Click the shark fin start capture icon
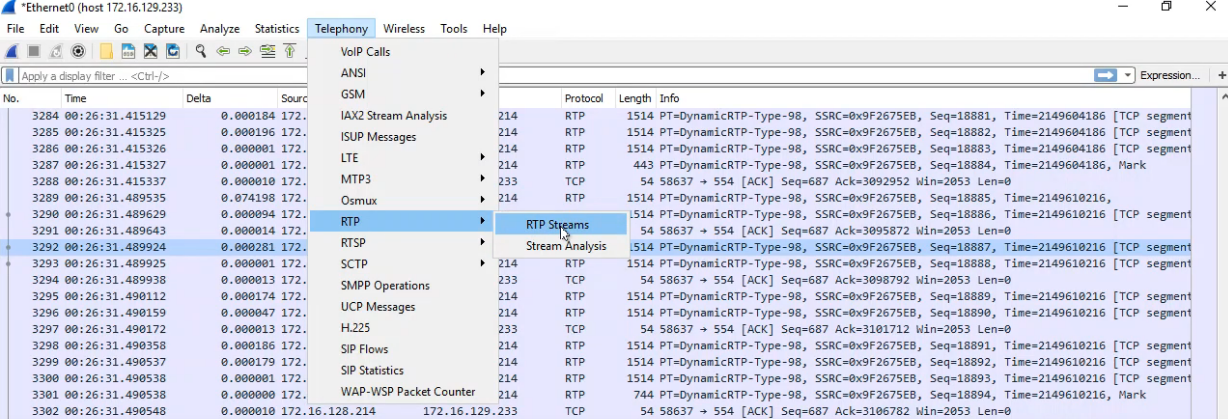The height and width of the screenshot is (419, 1228). pyautogui.click(x=12, y=51)
